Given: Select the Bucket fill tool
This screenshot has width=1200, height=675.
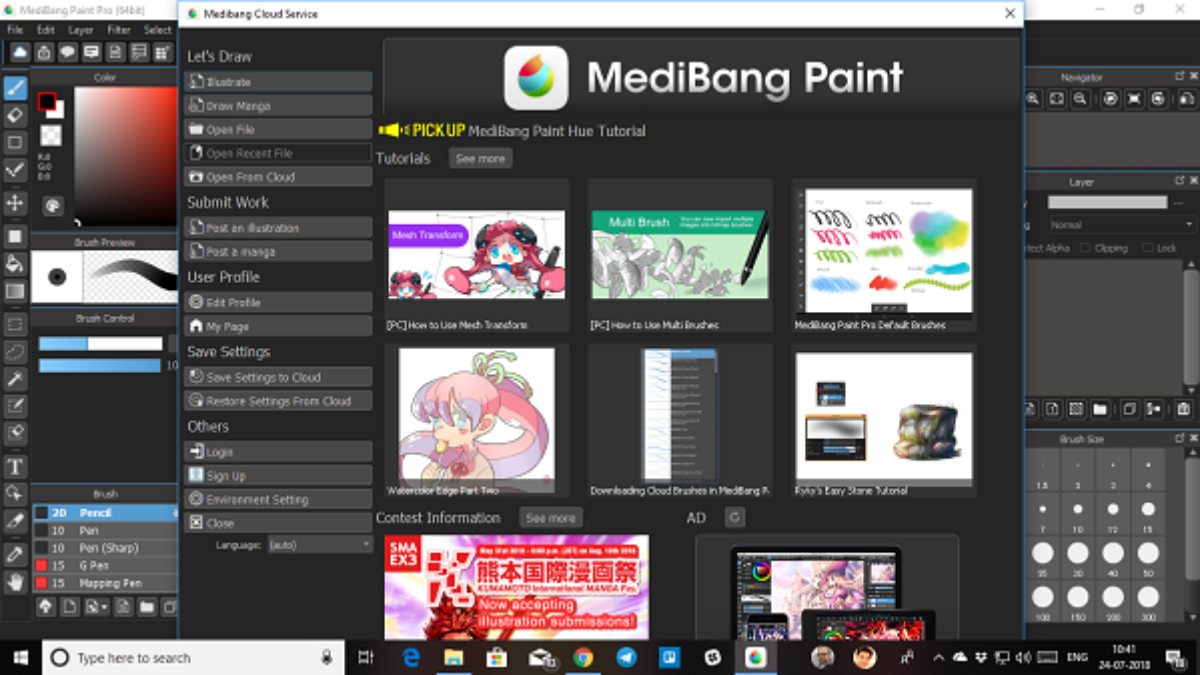Looking at the screenshot, I should point(15,264).
